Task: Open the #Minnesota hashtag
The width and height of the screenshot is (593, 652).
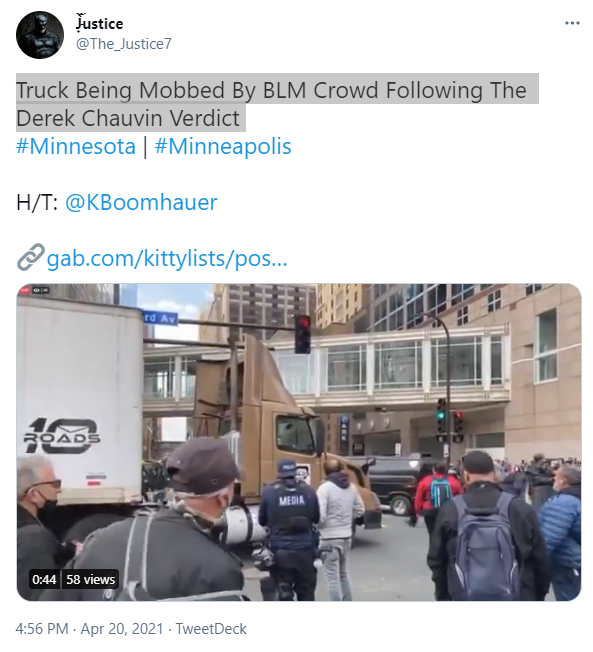Action: pyautogui.click(x=76, y=146)
